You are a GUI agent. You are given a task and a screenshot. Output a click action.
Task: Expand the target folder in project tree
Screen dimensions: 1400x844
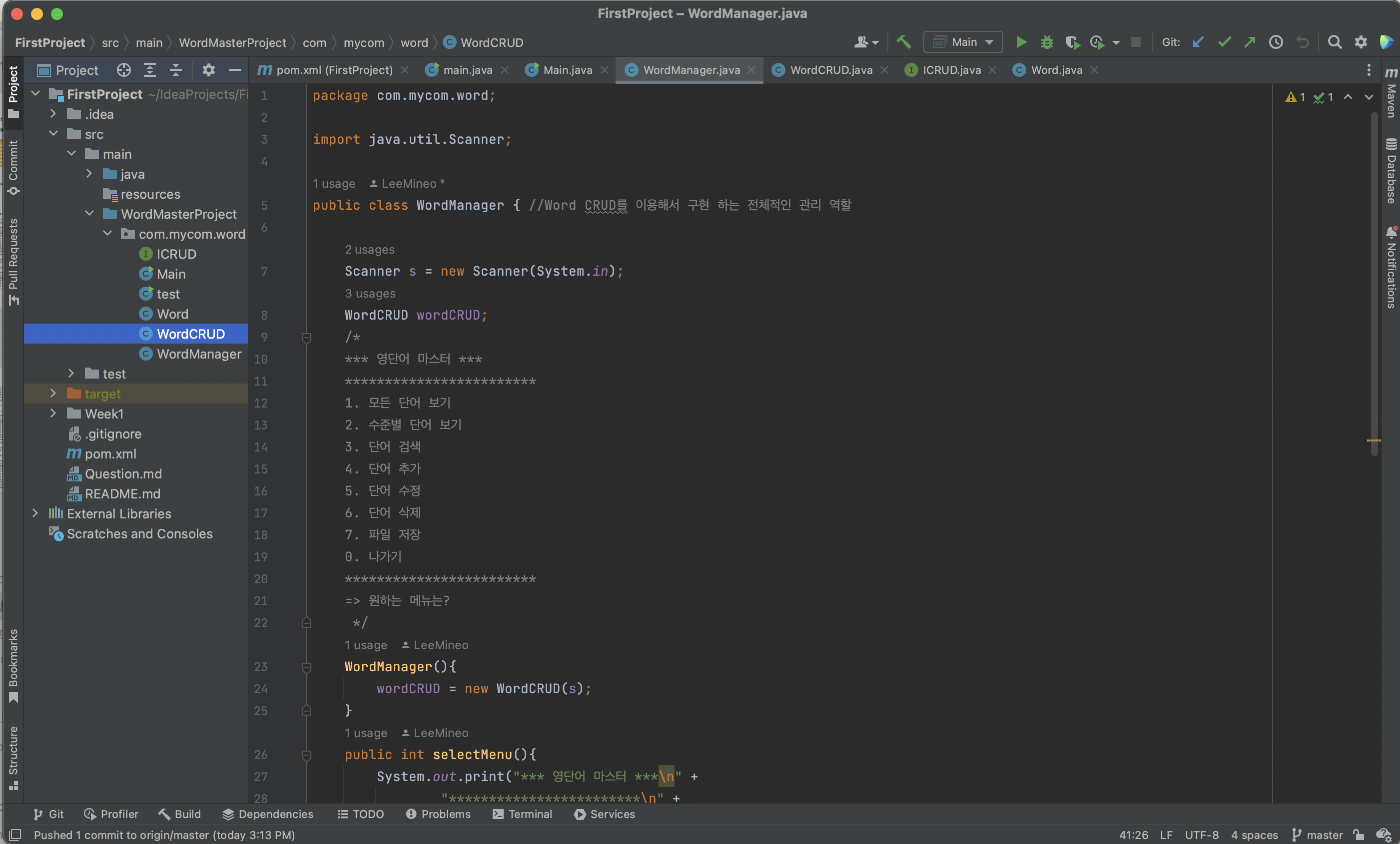tap(53, 394)
